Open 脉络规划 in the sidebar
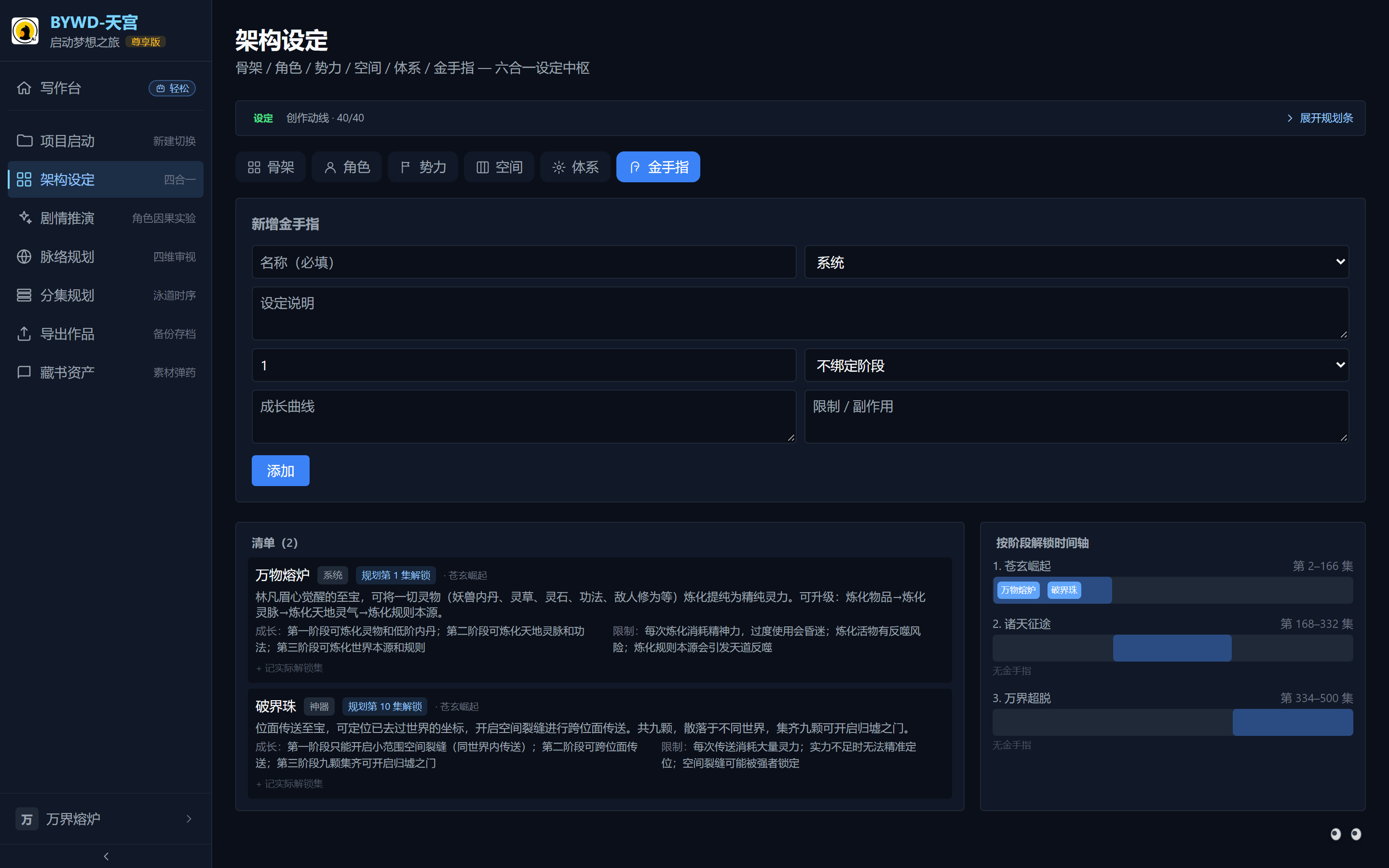 click(x=106, y=257)
